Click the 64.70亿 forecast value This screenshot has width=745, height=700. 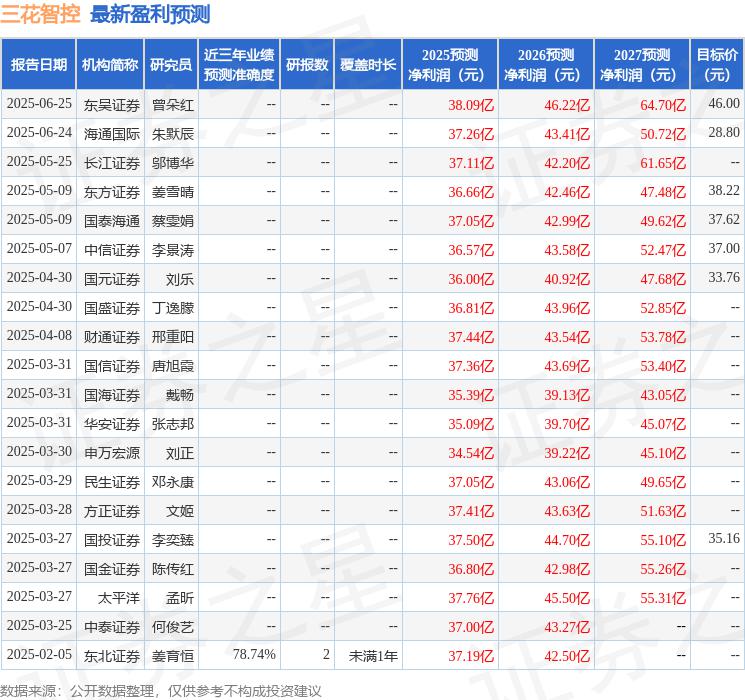pyautogui.click(x=663, y=105)
